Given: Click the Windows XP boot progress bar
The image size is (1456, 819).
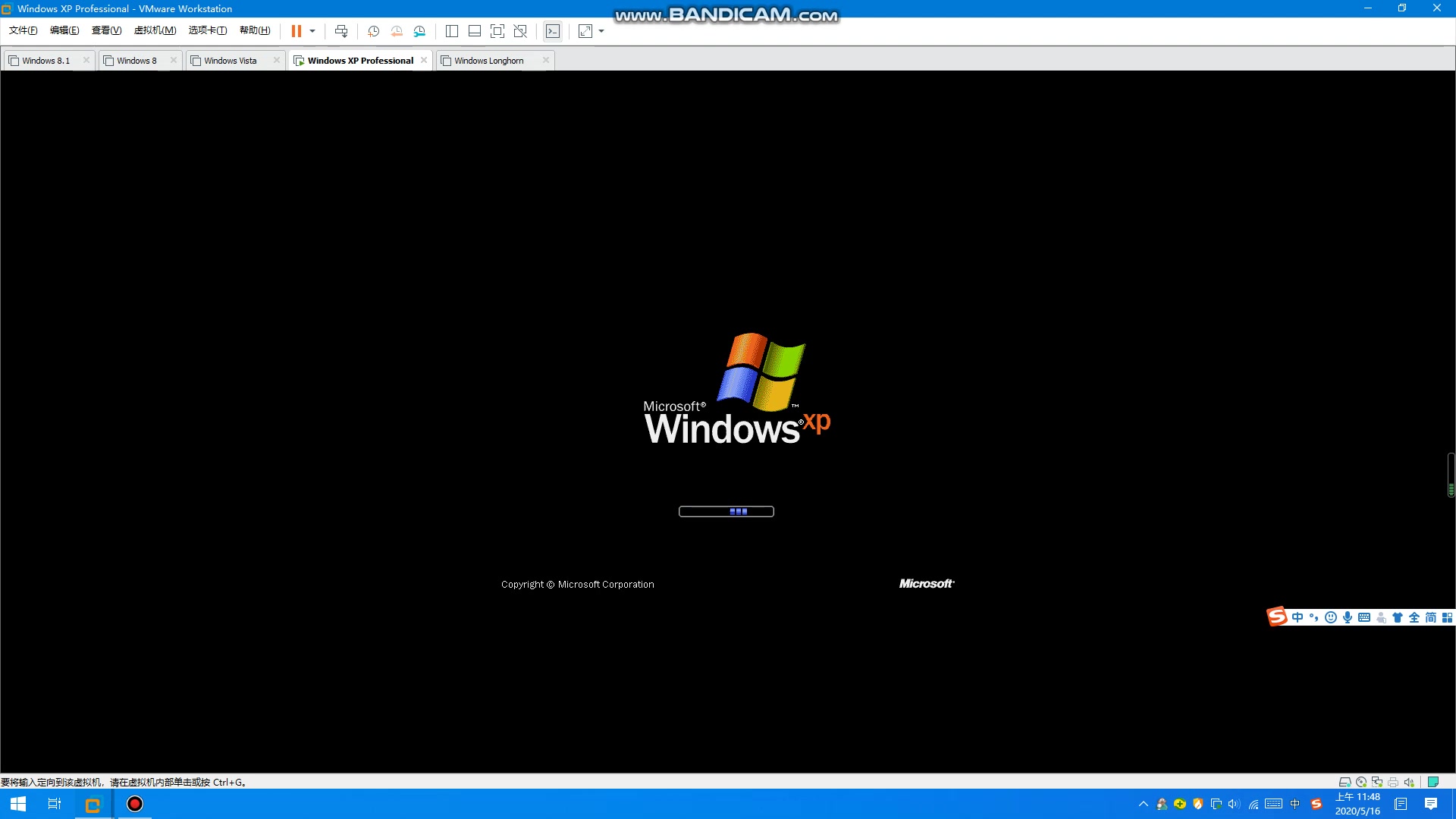Looking at the screenshot, I should (x=726, y=511).
